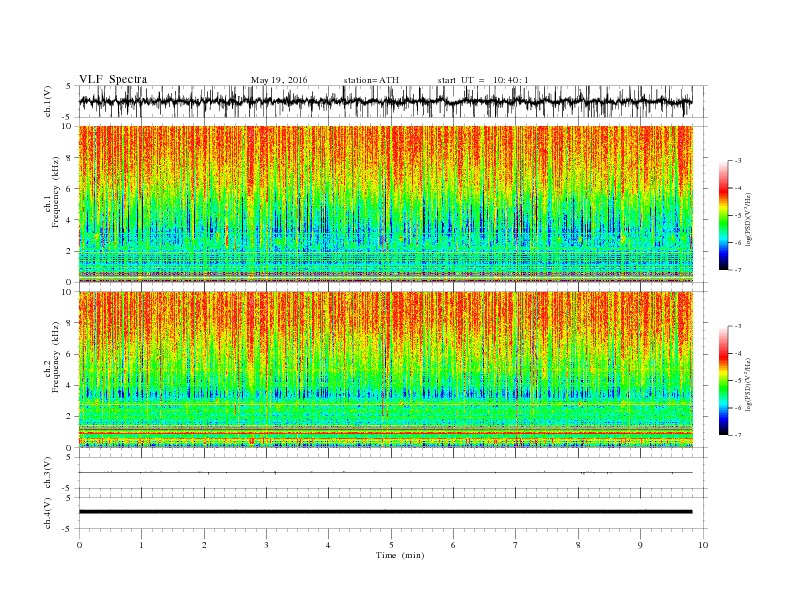
Task: Click the "station=ATH" header label
Action: click(371, 80)
